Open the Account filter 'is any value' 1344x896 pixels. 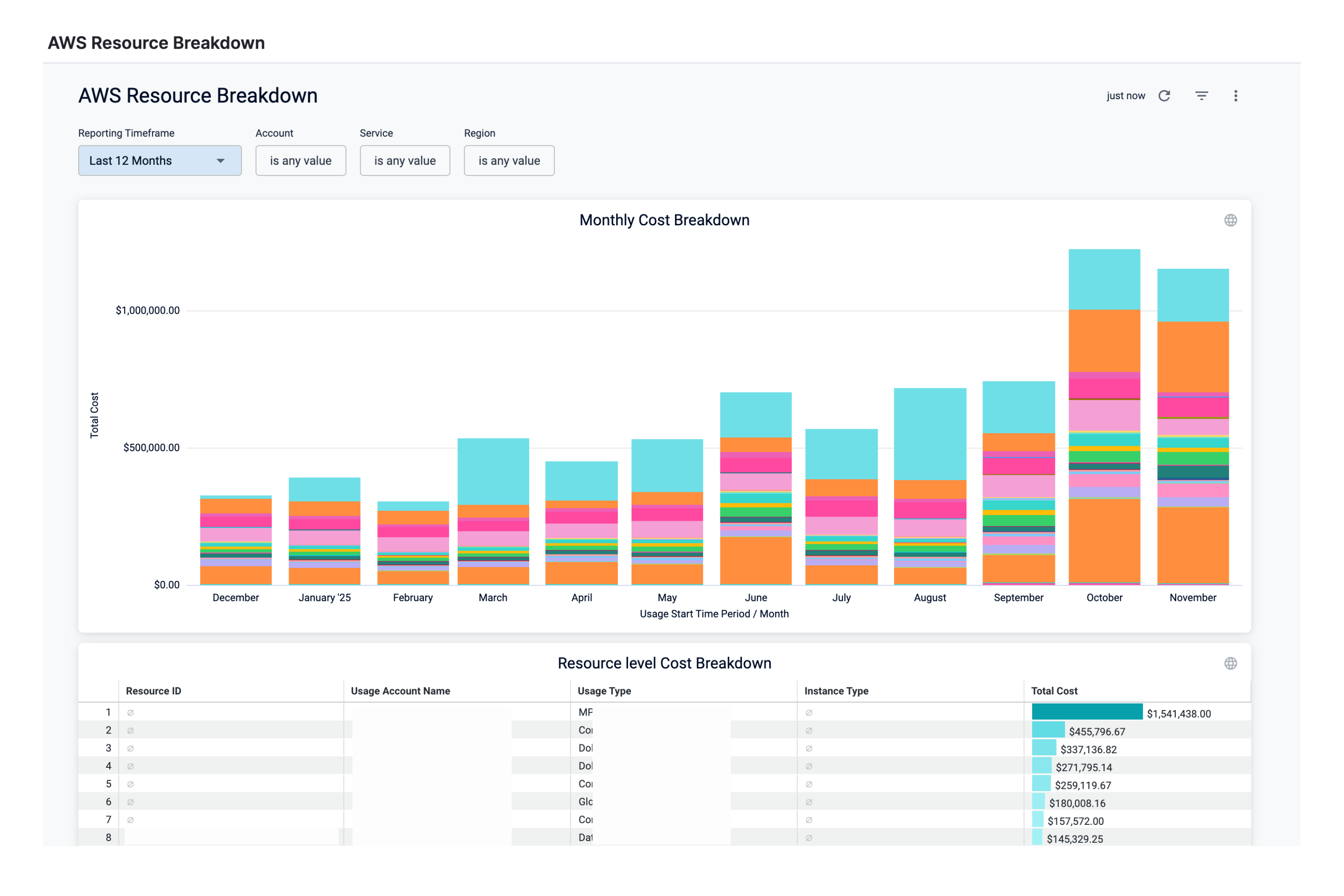click(x=300, y=161)
